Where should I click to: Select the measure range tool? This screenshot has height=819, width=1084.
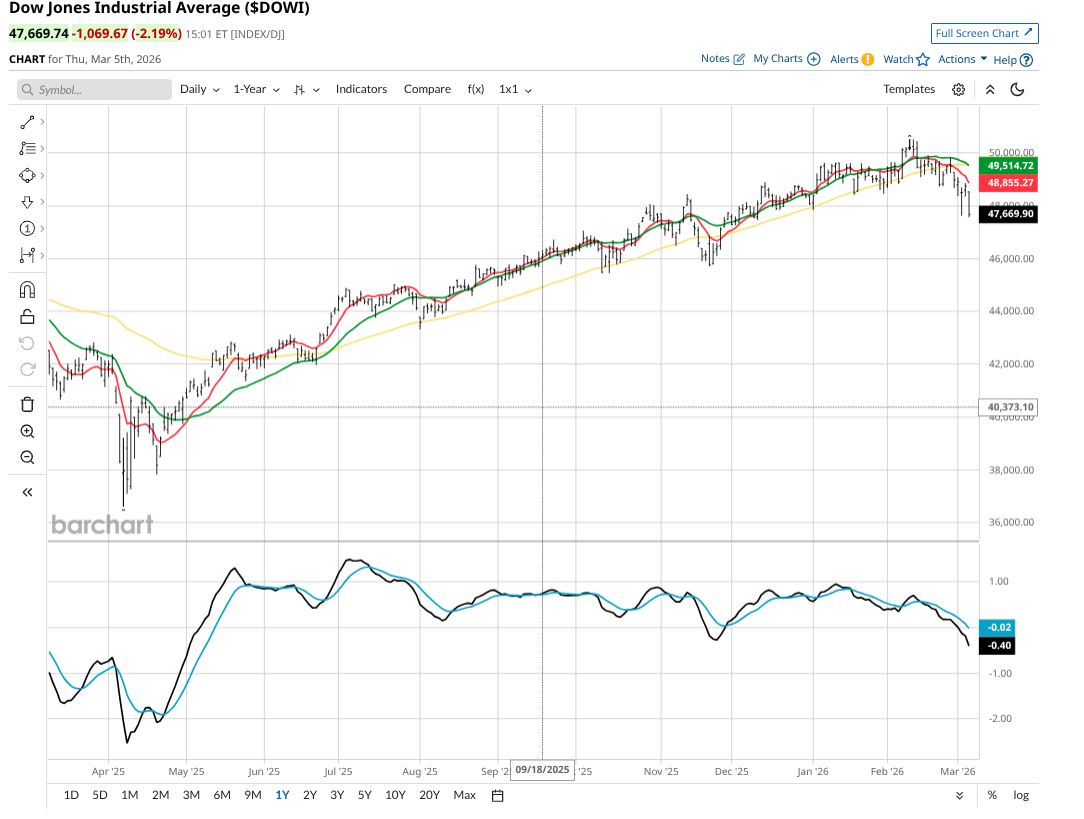27,255
